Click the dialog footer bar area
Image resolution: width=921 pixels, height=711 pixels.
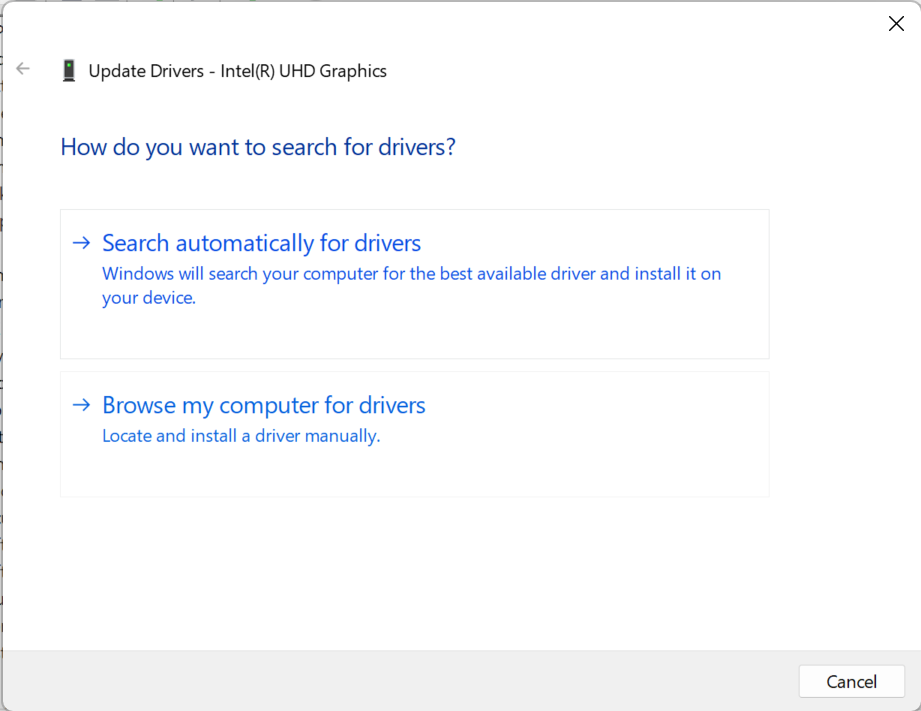pyautogui.click(x=400, y=681)
